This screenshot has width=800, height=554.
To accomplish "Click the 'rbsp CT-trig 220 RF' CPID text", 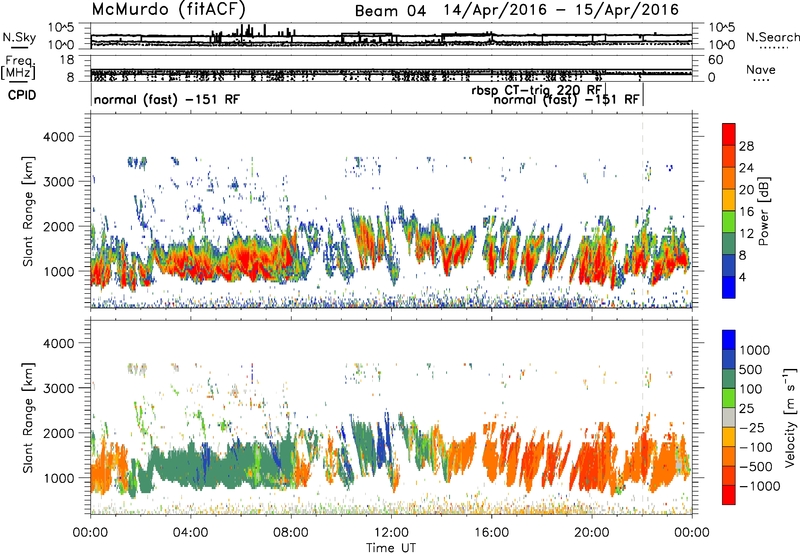I will coord(536,90).
